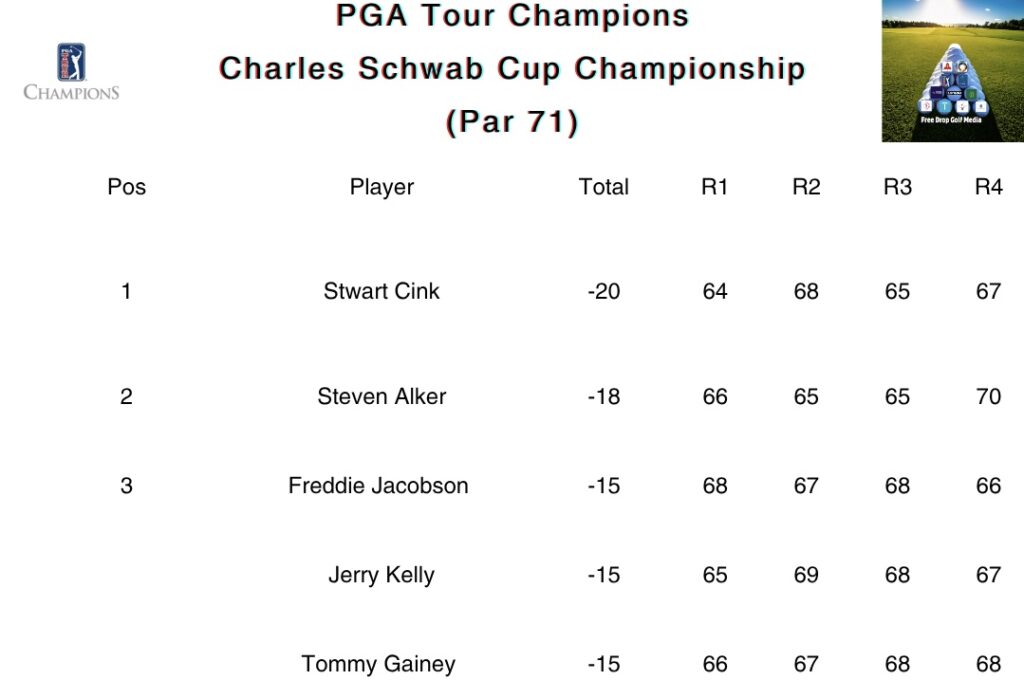Select player name Tommy Gainey
This screenshot has width=1024, height=680.
coord(378,664)
